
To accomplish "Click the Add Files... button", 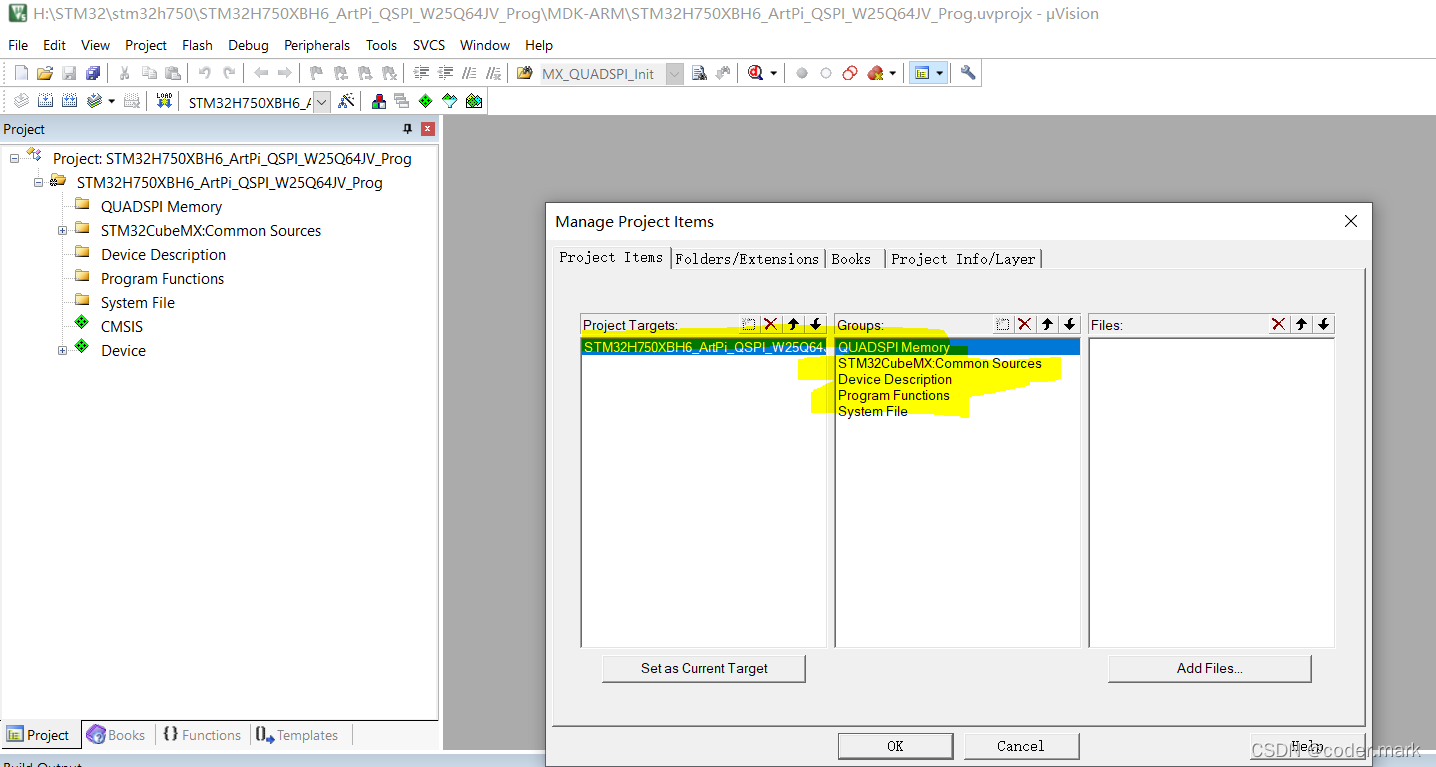I will (x=1209, y=668).
